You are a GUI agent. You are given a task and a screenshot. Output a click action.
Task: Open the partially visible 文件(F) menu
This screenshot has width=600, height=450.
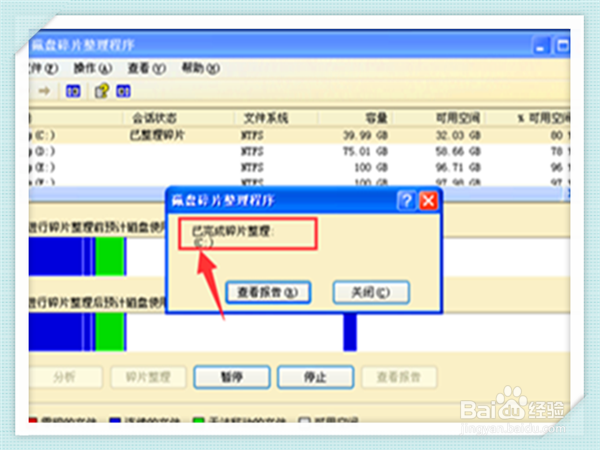[x=43, y=68]
